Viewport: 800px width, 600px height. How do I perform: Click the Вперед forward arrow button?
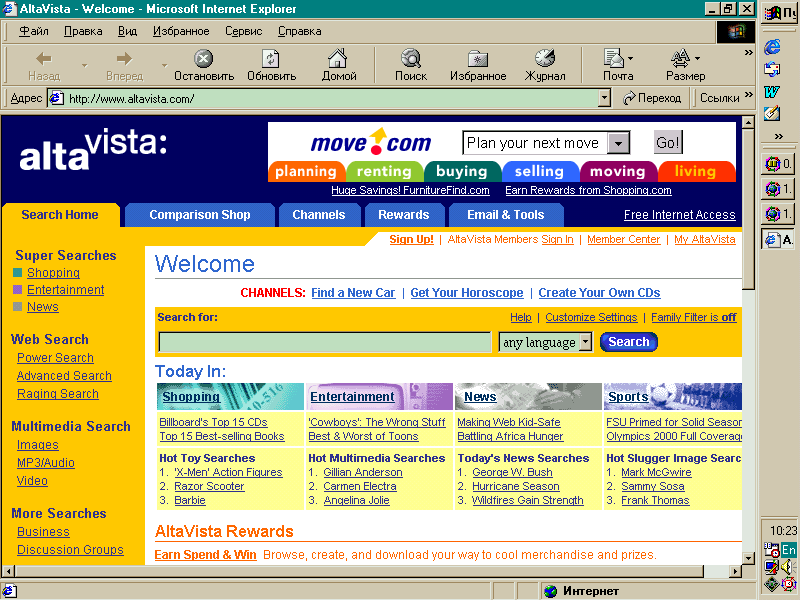[x=124, y=65]
